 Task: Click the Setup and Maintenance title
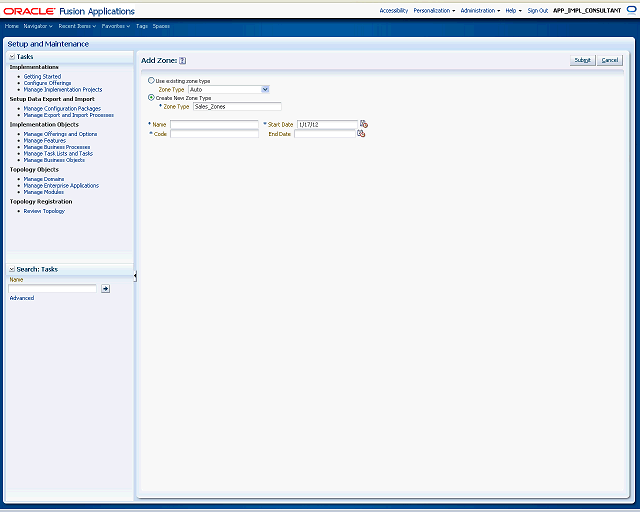48,44
